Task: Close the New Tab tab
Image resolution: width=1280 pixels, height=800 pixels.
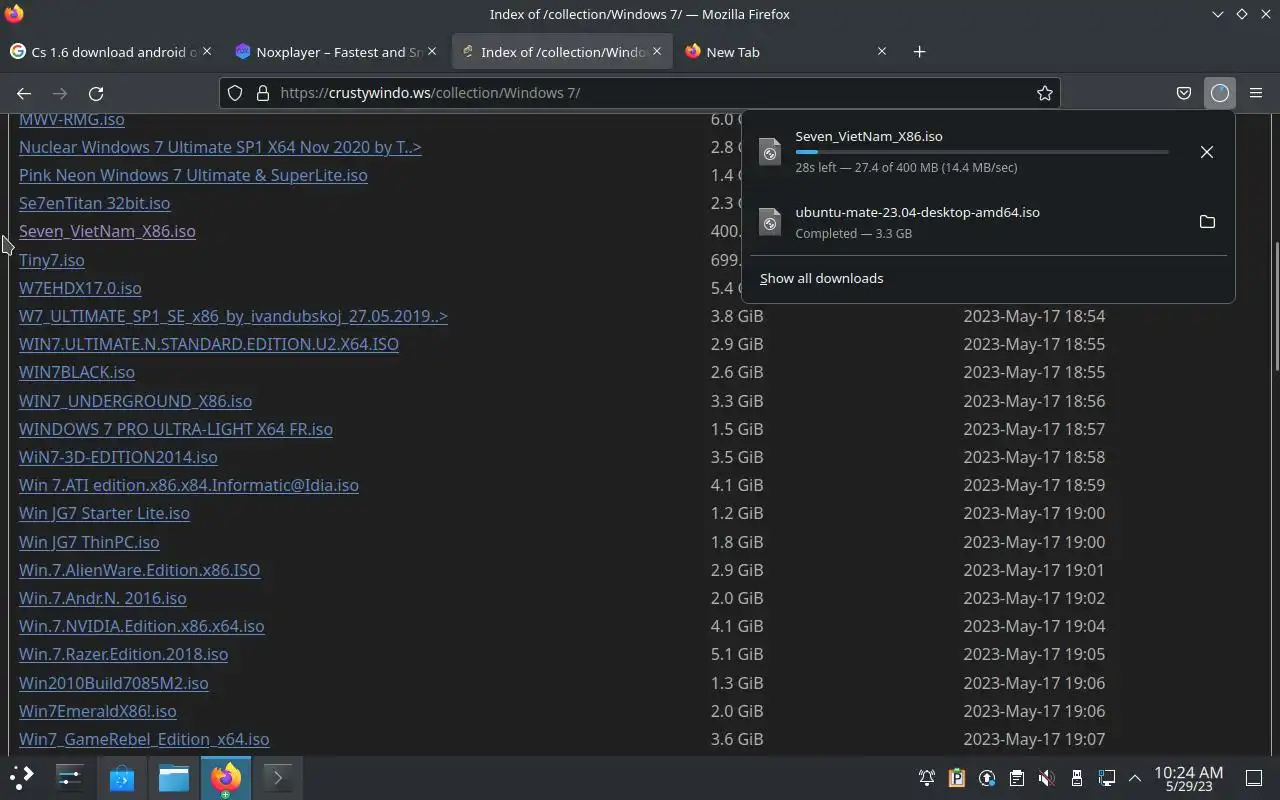Action: pos(881,51)
